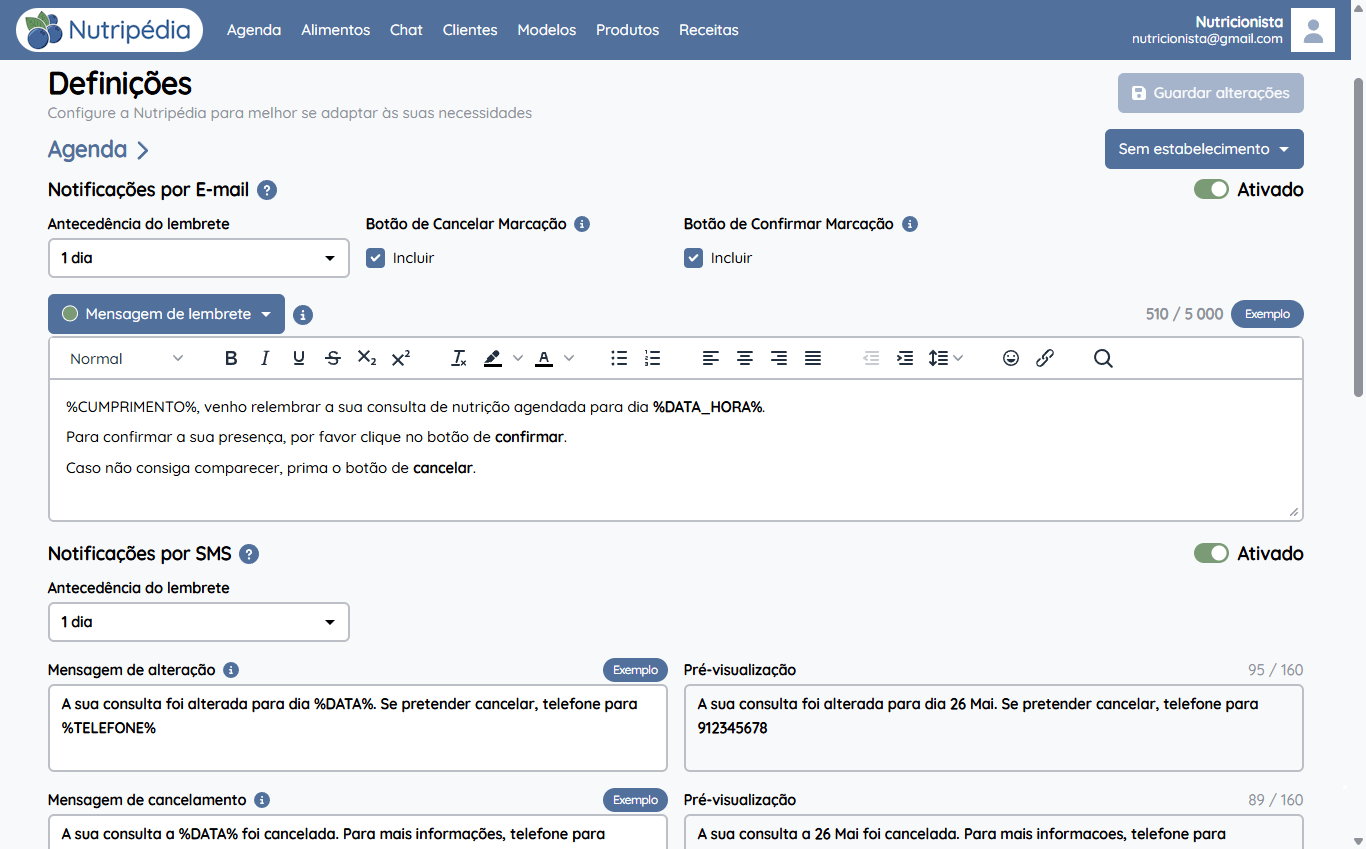
Task: Show info next to Mensagem de lembrete
Action: (304, 315)
